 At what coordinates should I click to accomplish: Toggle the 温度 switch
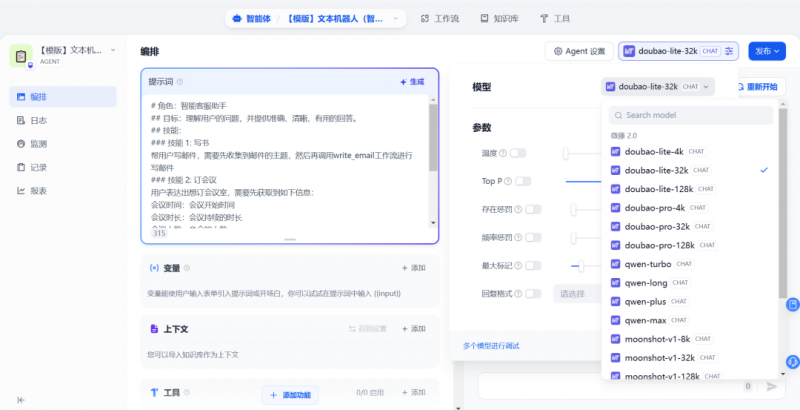point(518,153)
